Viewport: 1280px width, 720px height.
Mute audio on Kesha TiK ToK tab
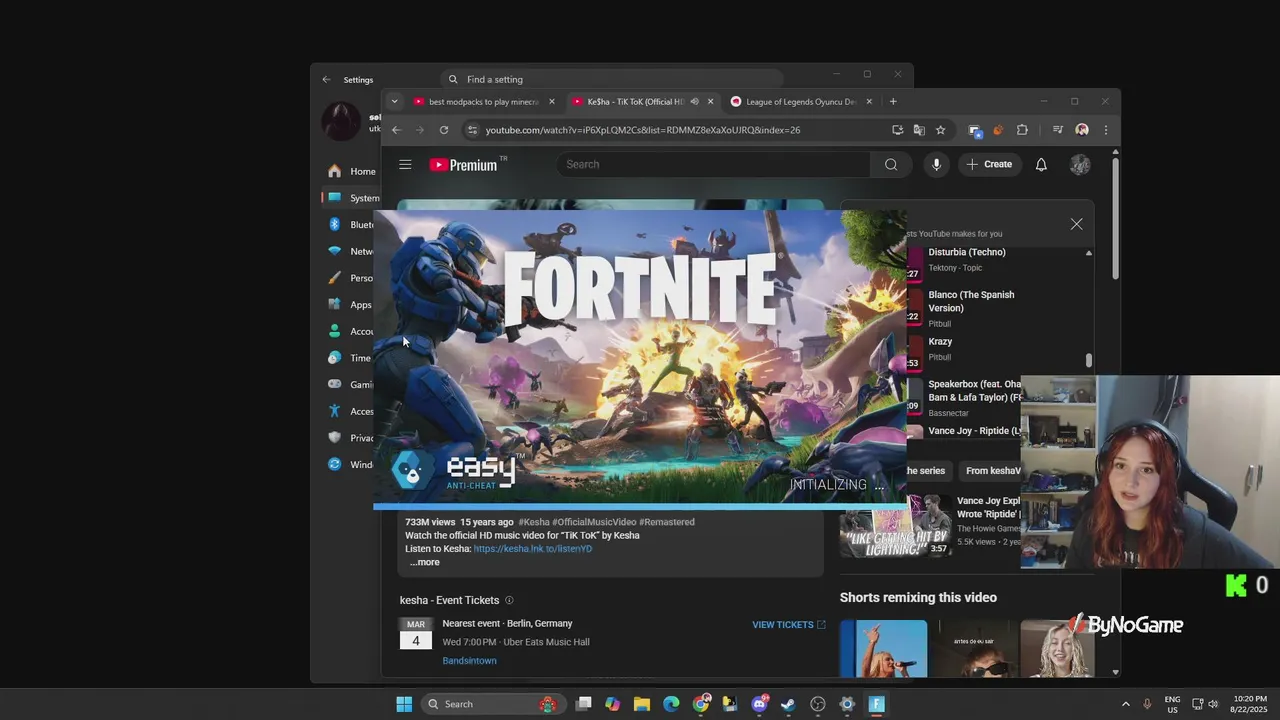click(694, 101)
